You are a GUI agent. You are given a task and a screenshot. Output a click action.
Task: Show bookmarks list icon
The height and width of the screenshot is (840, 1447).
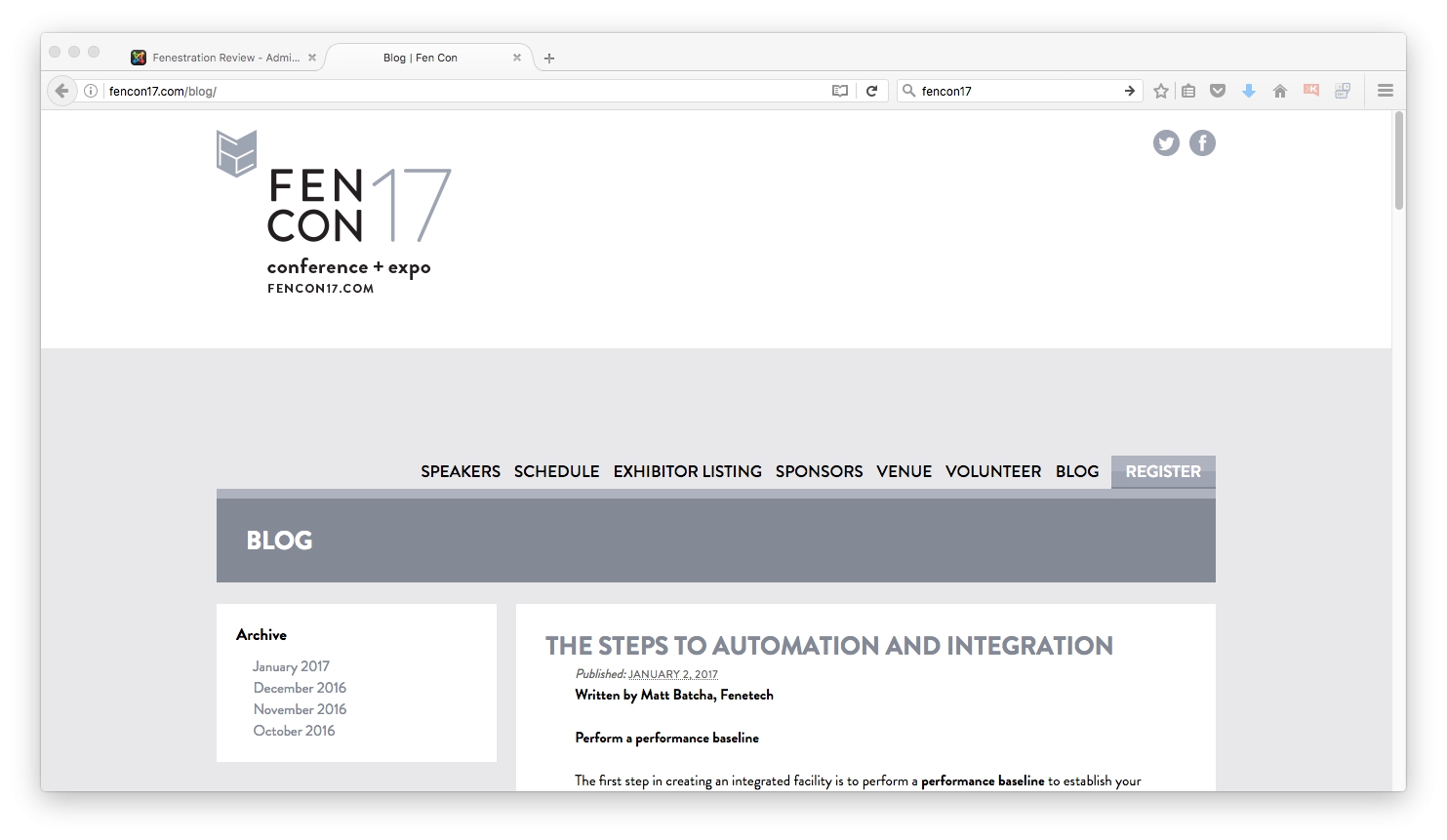[x=1188, y=91]
